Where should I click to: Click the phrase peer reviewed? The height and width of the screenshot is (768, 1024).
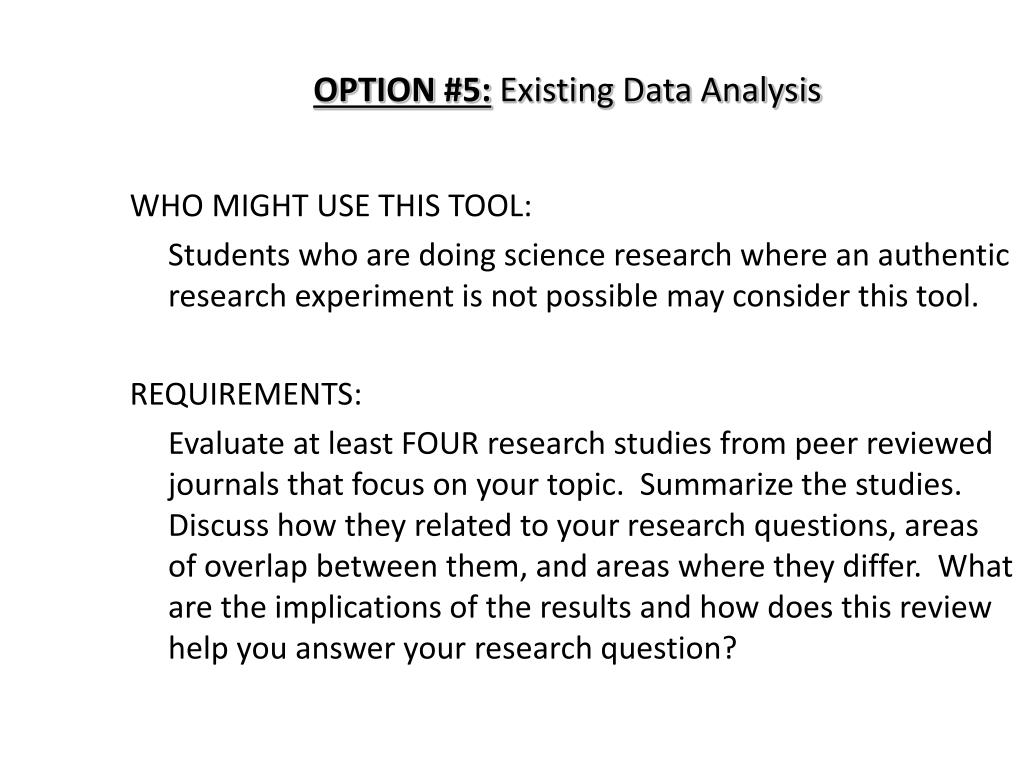(x=893, y=444)
